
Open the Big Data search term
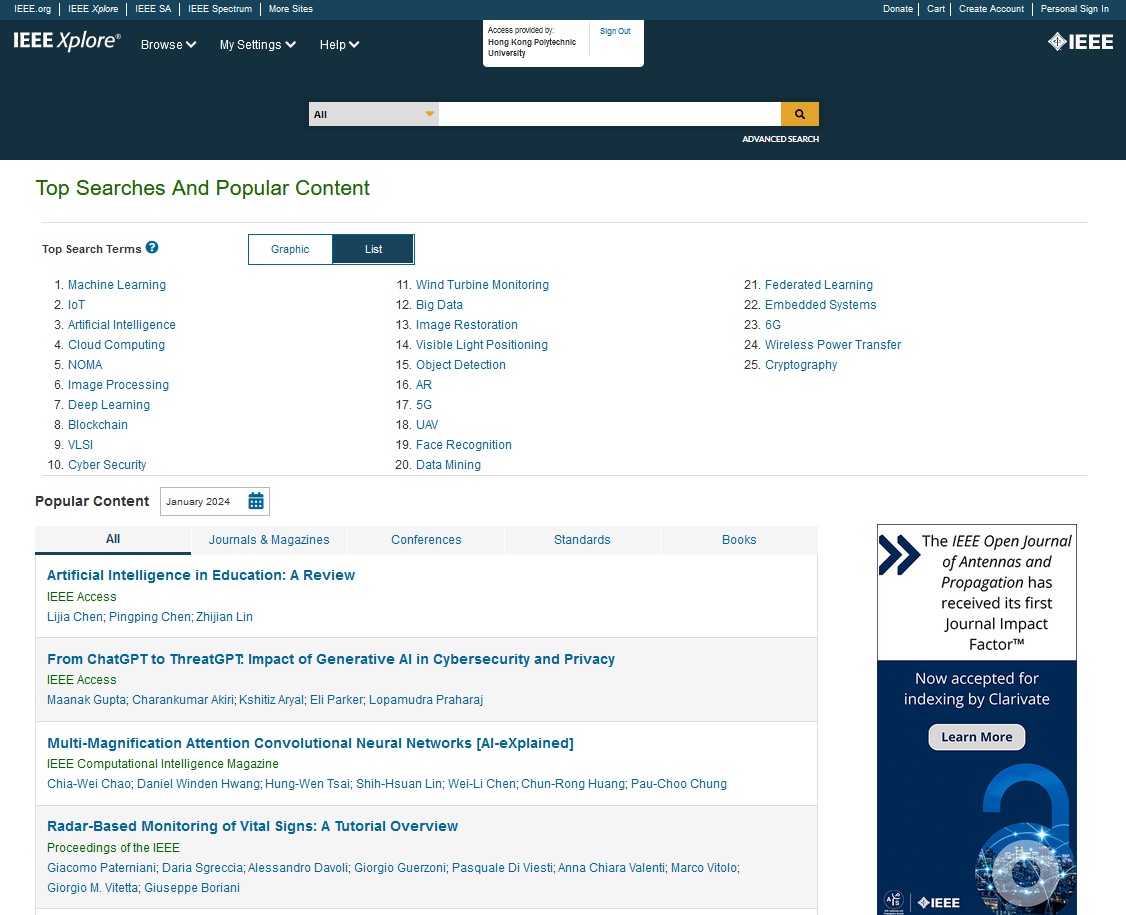439,305
